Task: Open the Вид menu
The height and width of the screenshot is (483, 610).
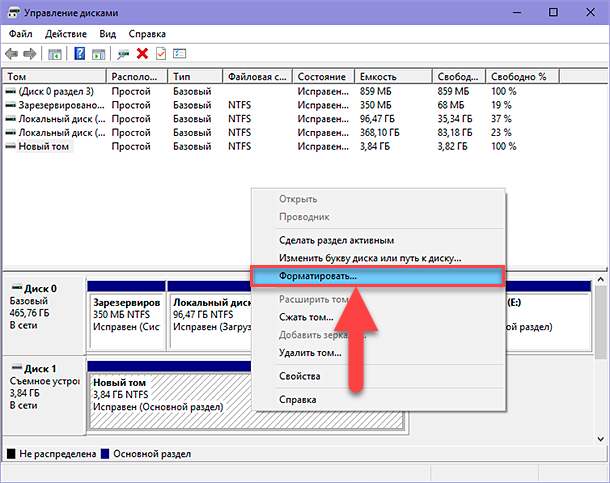Action: pyautogui.click(x=107, y=34)
